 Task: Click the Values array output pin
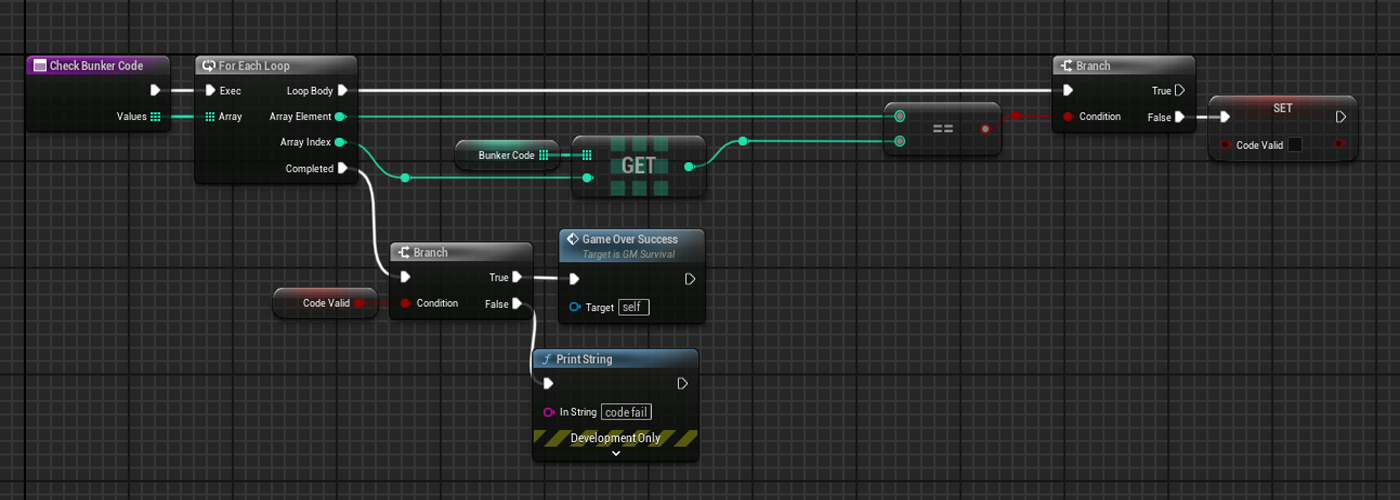tap(155, 117)
